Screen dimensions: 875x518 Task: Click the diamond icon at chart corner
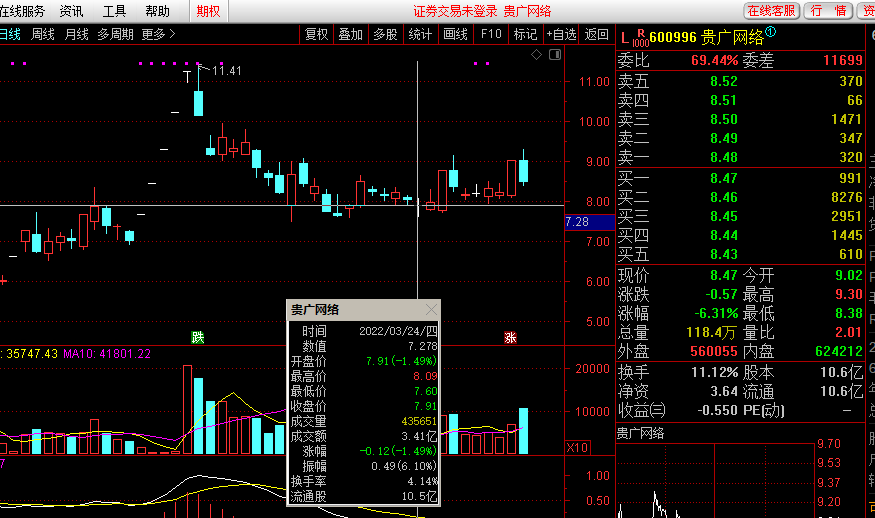[537, 54]
